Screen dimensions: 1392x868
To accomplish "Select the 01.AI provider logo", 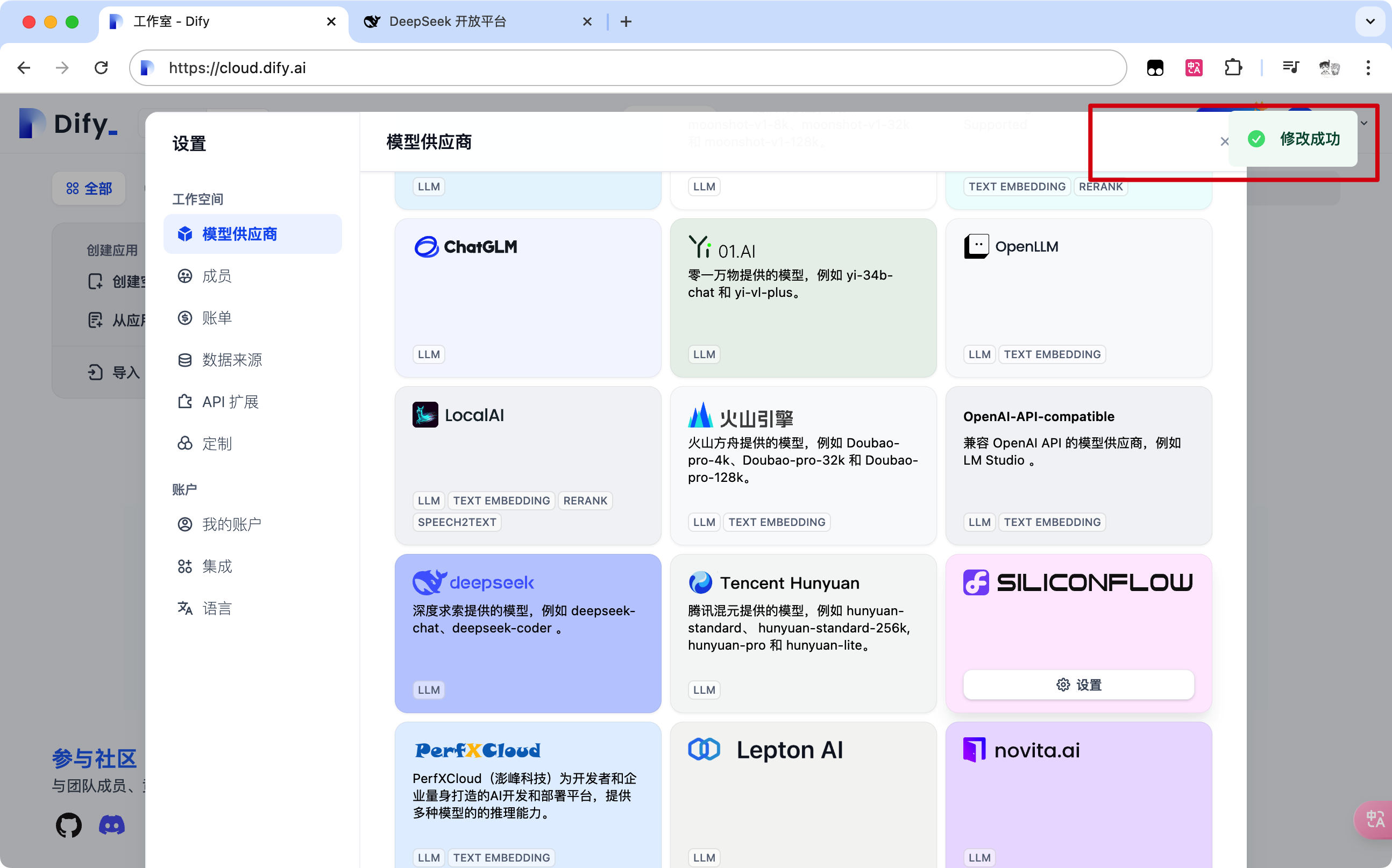I will (x=722, y=248).
